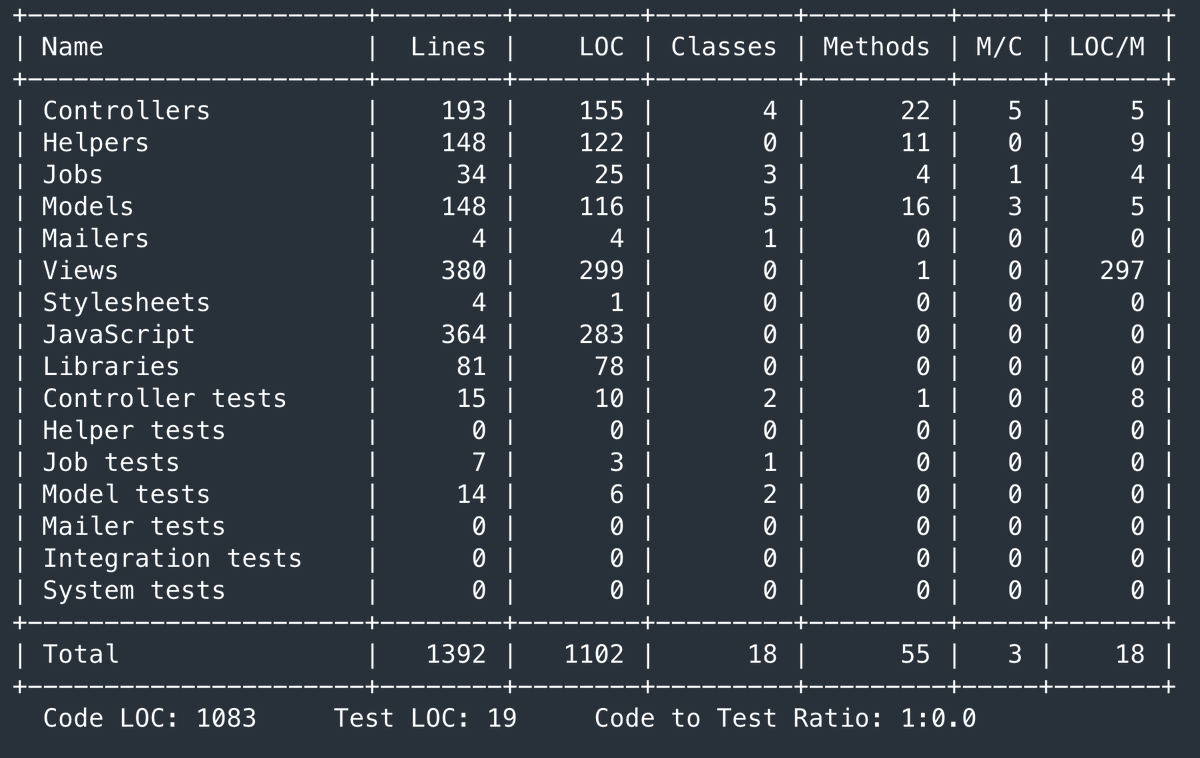1200x758 pixels.
Task: Click the "Helpers" row name
Action: point(95,143)
